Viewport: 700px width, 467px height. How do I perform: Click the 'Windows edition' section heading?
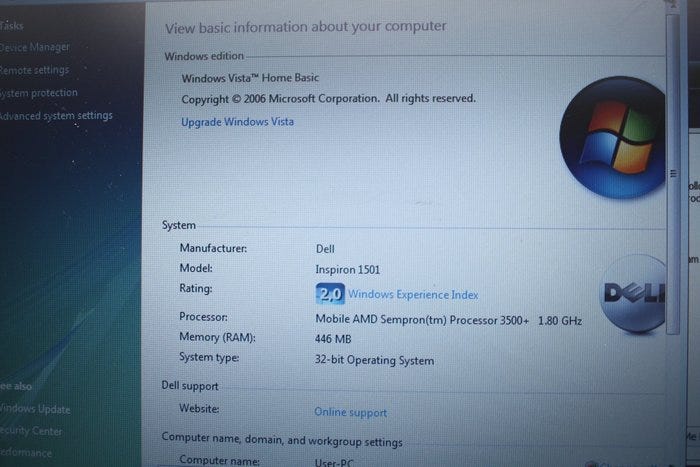204,56
